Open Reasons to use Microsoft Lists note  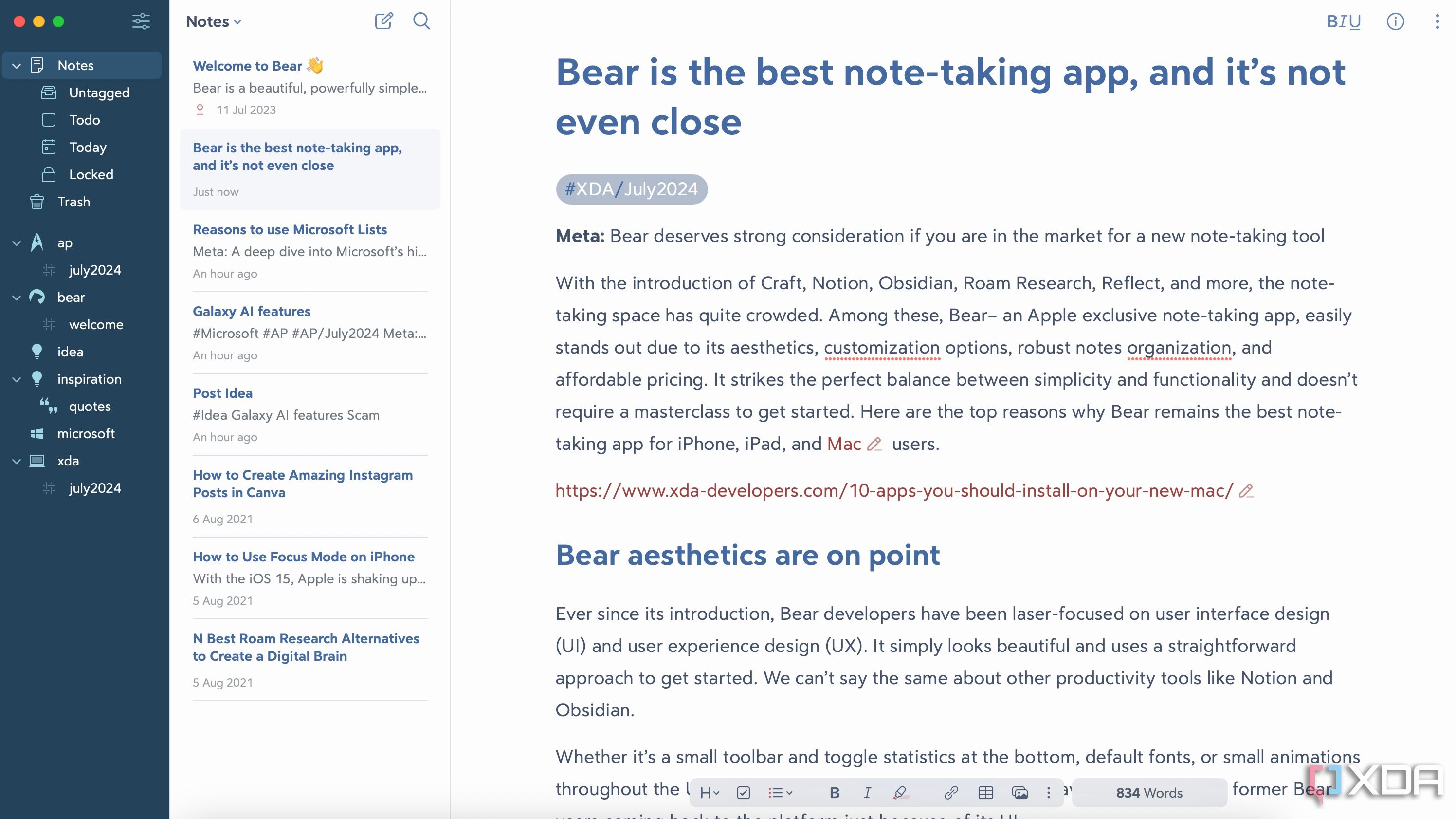309,251
